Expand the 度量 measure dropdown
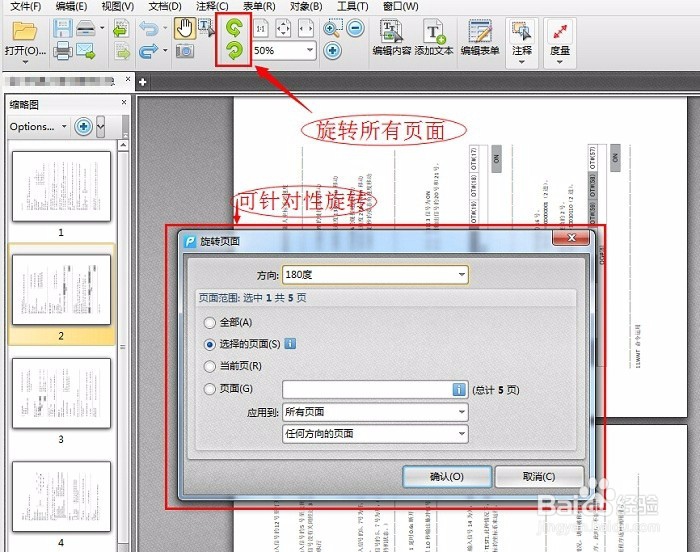This screenshot has height=552, width=700. (x=560, y=62)
